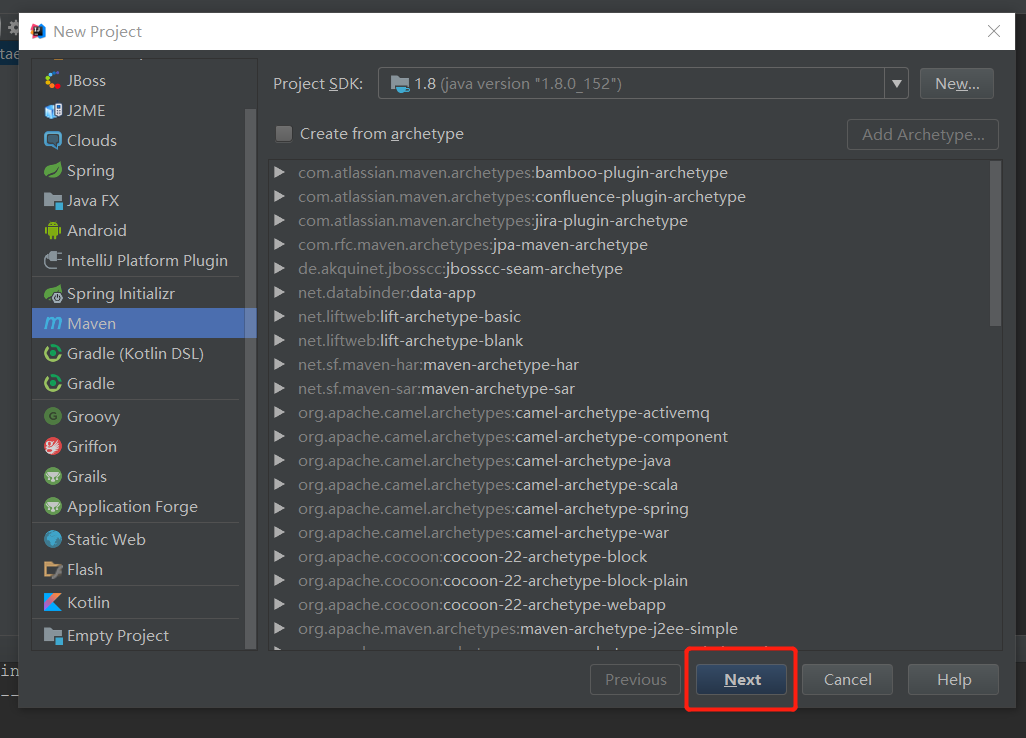The height and width of the screenshot is (738, 1026).
Task: Select the JBoss project type icon
Action: (x=52, y=80)
